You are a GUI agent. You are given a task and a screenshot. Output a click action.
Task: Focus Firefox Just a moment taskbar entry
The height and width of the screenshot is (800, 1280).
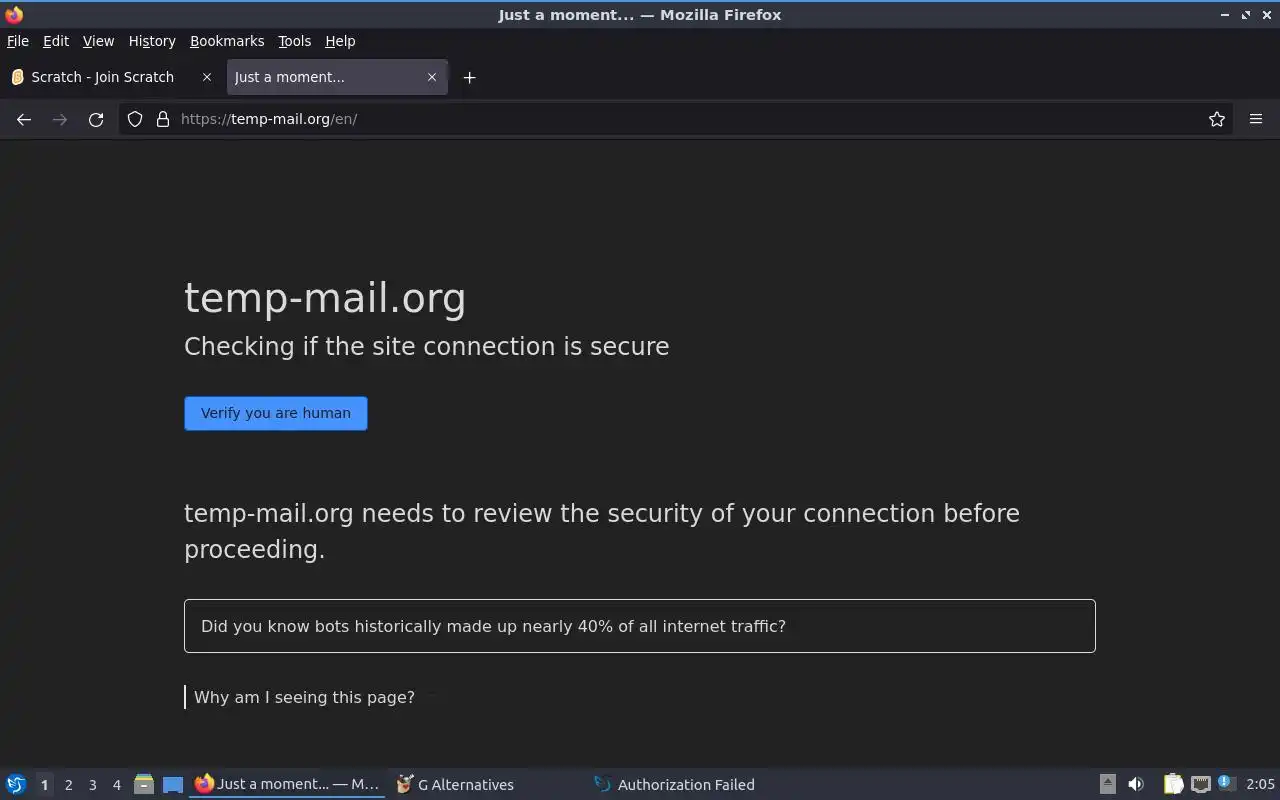point(287,785)
